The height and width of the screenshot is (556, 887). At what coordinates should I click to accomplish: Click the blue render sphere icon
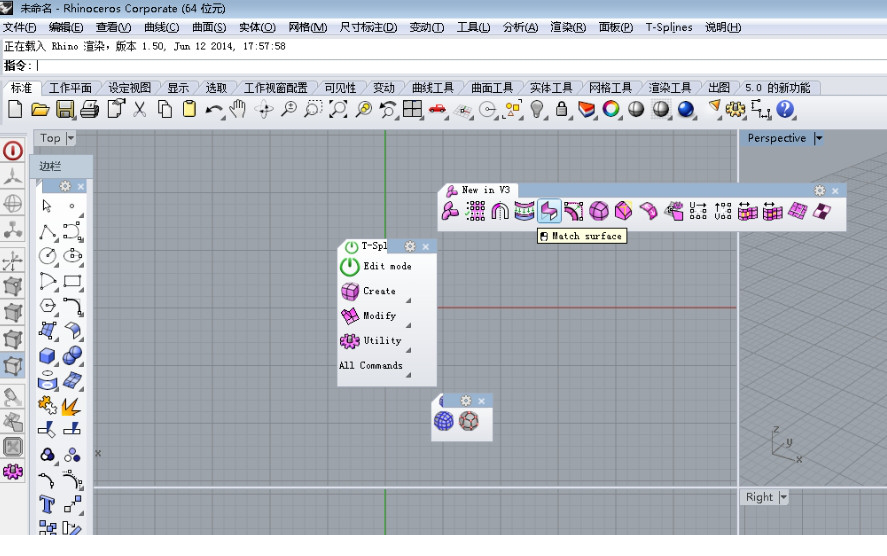[x=686, y=109]
